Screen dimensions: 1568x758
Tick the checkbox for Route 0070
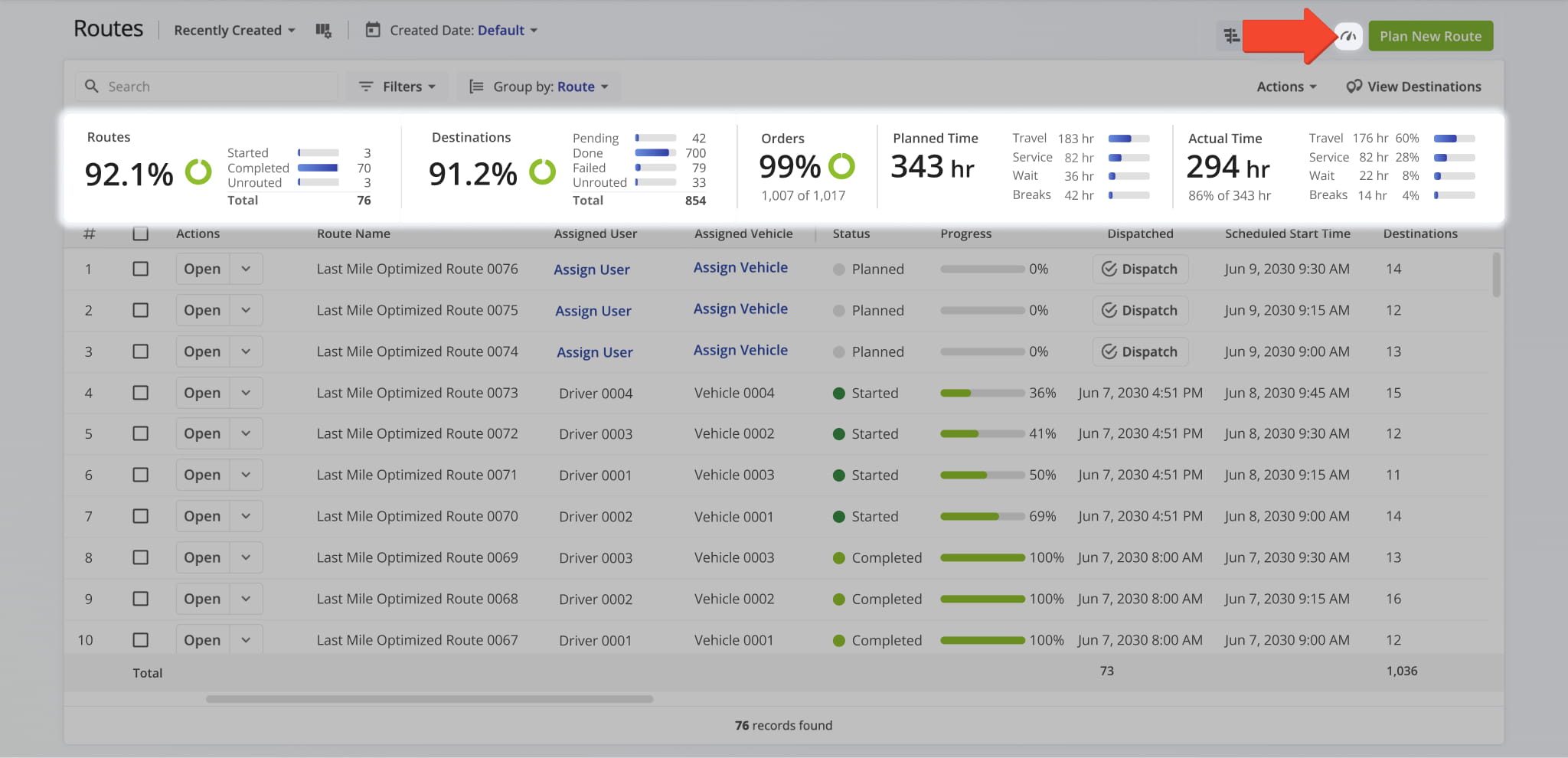(x=140, y=516)
